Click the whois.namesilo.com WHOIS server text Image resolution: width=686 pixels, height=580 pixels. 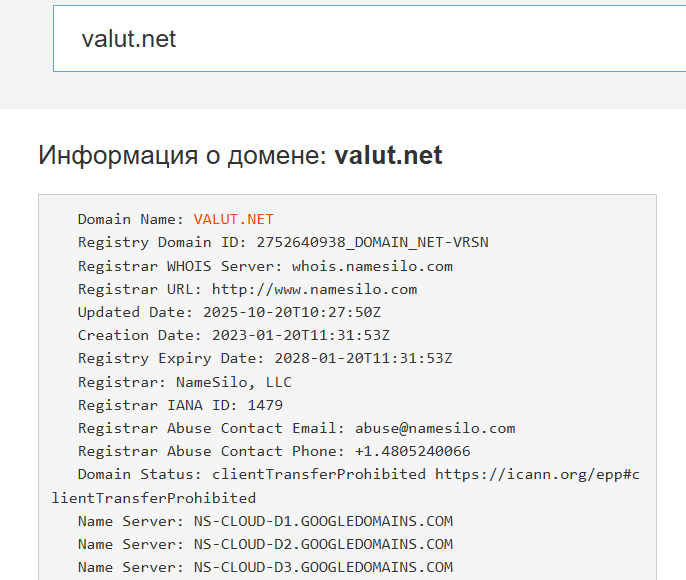[x=372, y=266]
